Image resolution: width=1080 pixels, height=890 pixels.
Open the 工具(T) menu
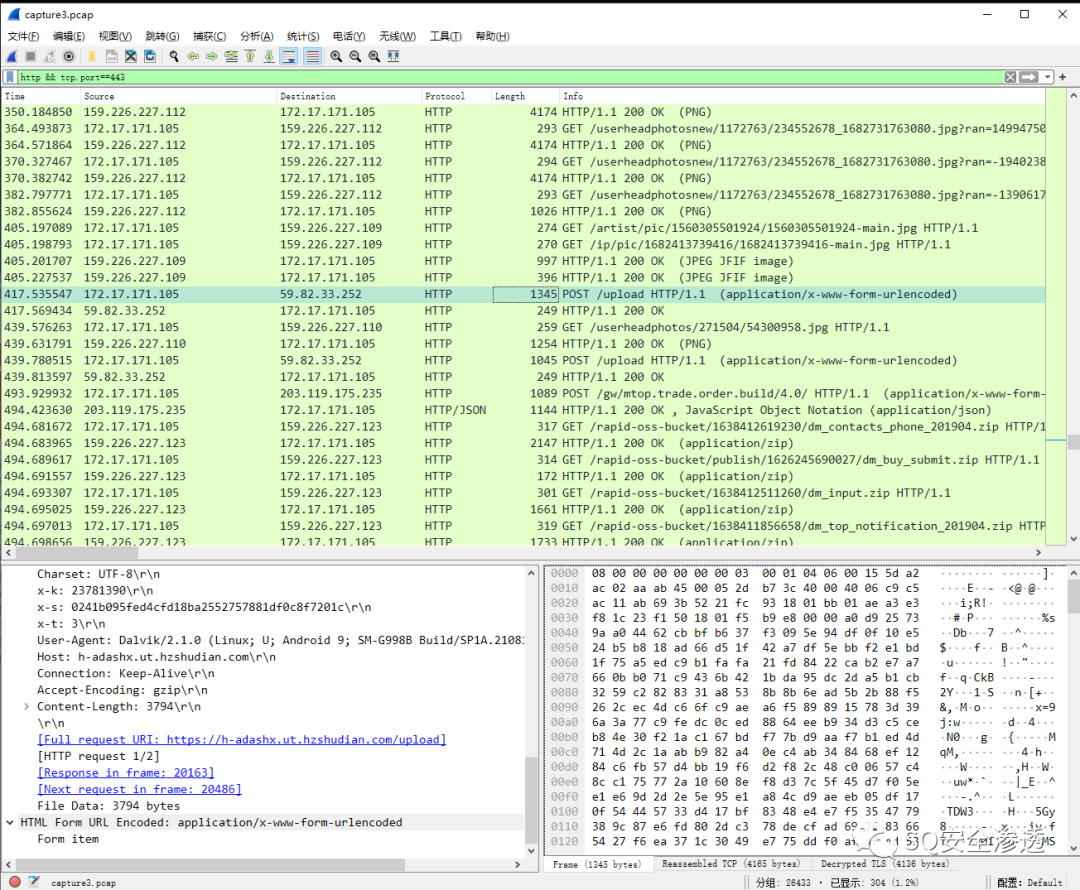coord(446,36)
